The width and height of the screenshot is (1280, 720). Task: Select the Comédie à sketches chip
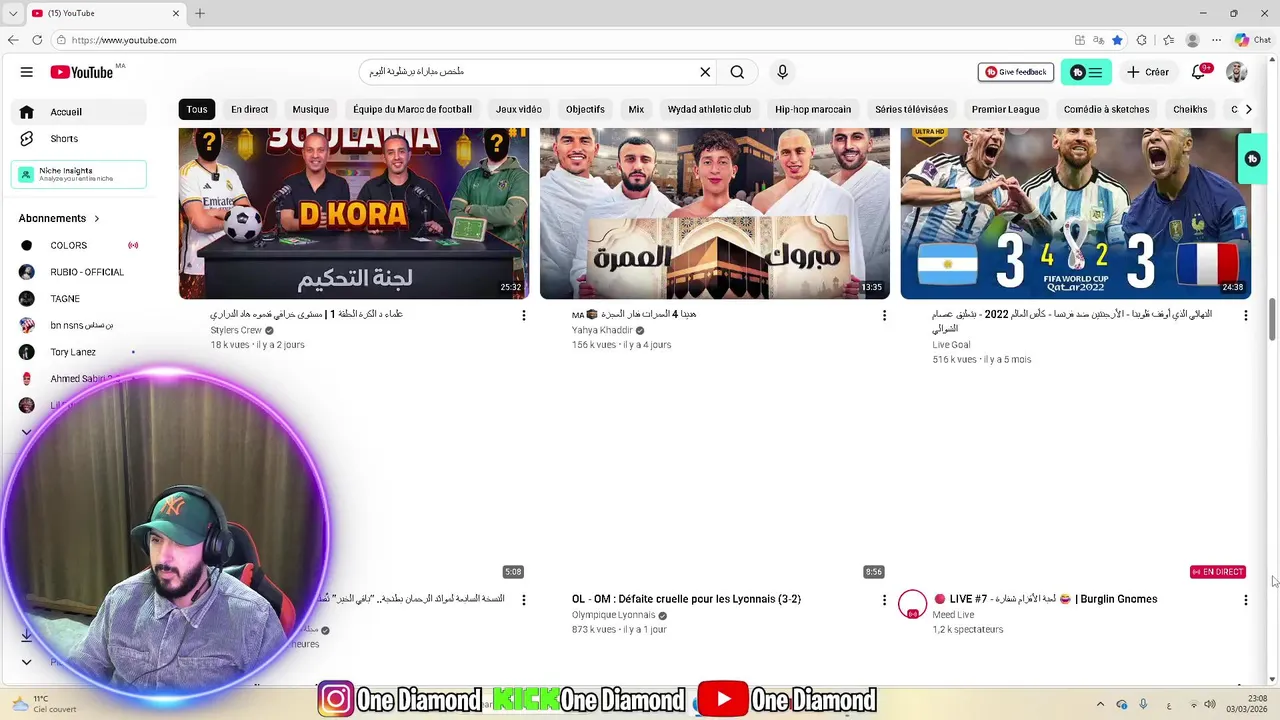coord(1106,109)
